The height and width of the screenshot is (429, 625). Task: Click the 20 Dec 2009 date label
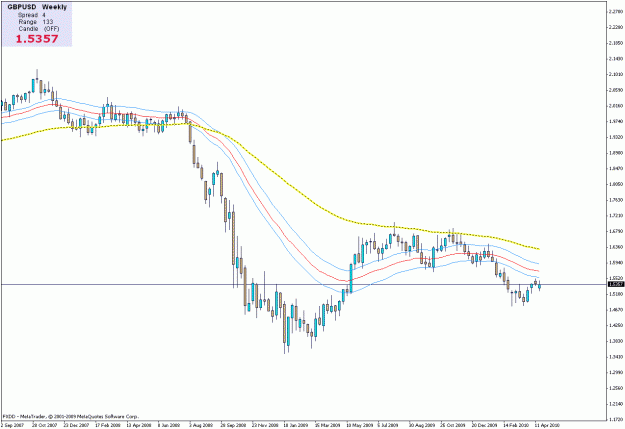click(485, 425)
